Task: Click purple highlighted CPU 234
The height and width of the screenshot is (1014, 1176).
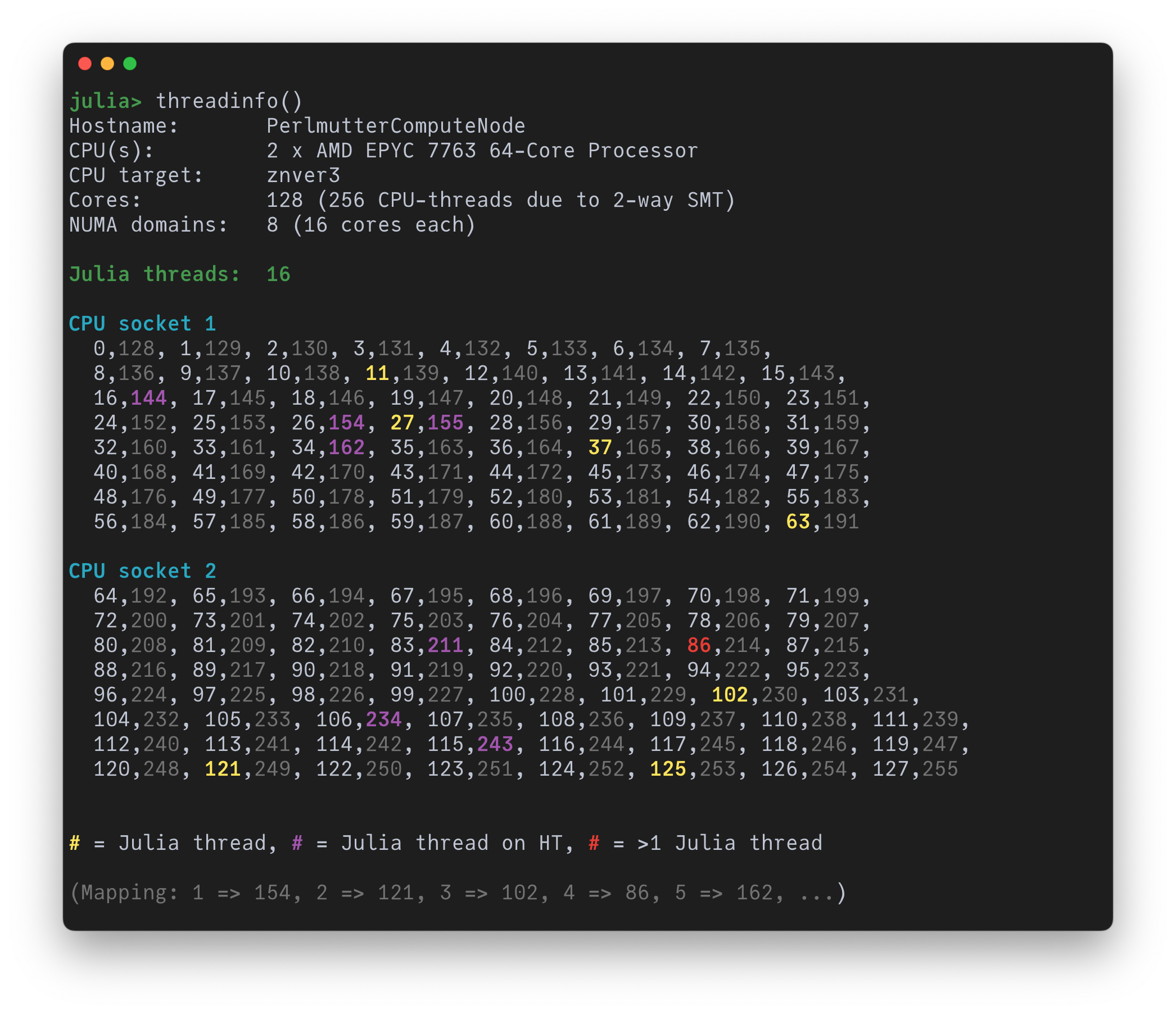Action: coord(384,720)
